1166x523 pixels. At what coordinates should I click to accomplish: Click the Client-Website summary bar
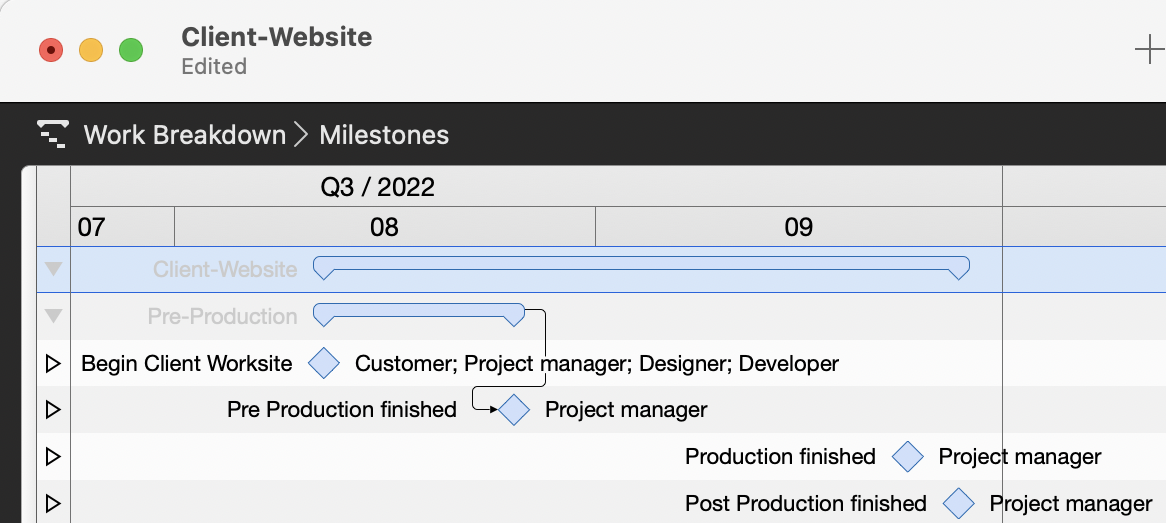tap(641, 265)
